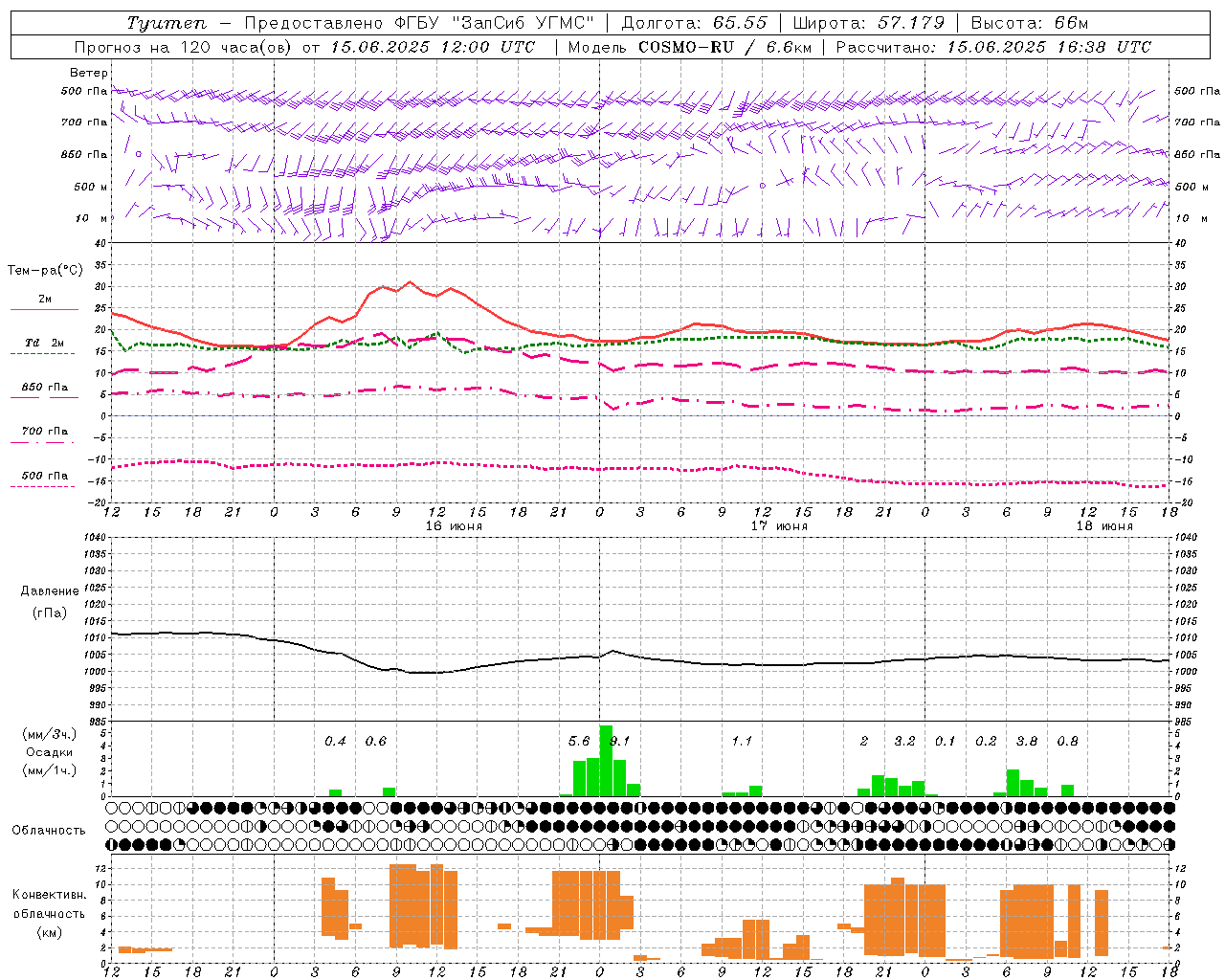Viewport: 1225px width, 980px height.
Task: Select the model name 'COSMO-RU / 6.6км'
Action: point(724,47)
